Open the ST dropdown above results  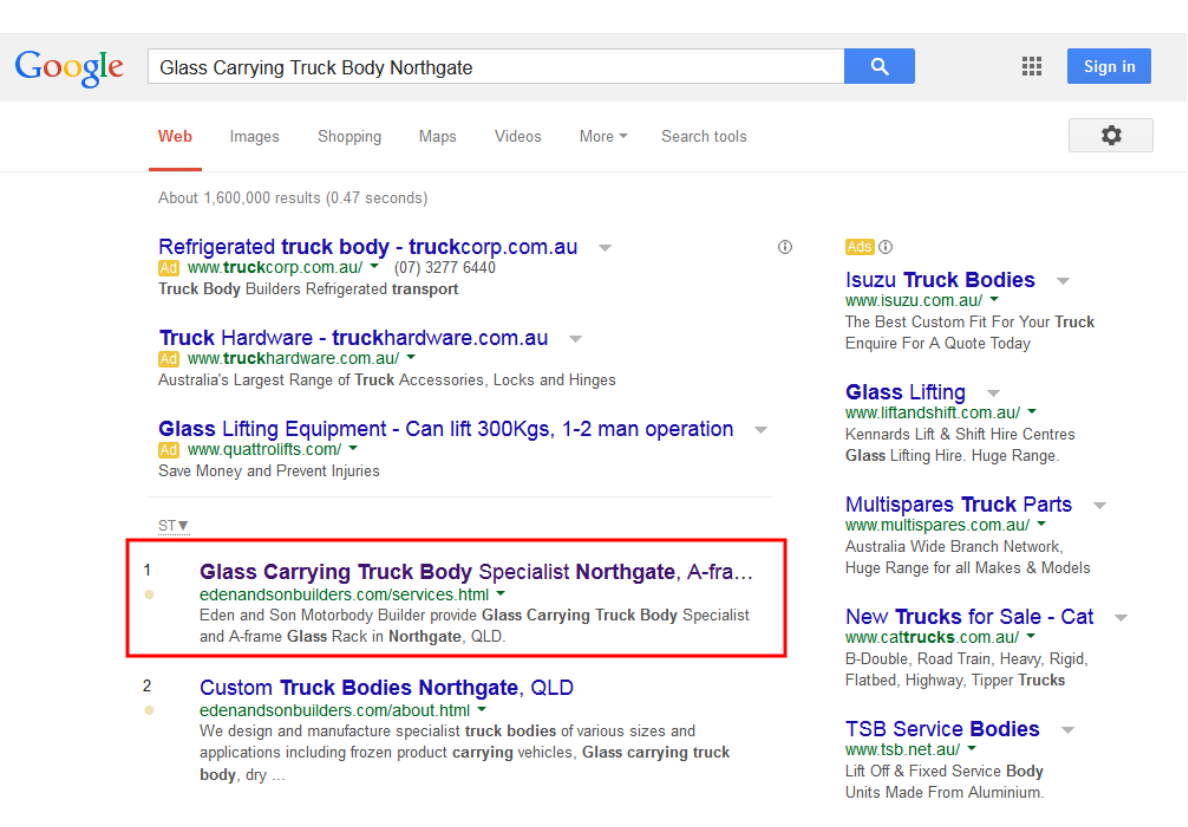pyautogui.click(x=174, y=526)
